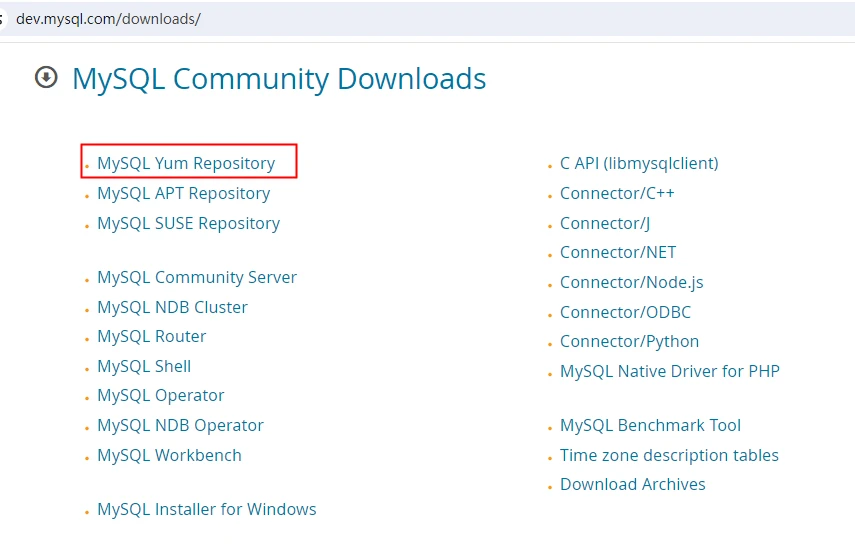Open the MySQL Benchmark Tool link

[x=651, y=425]
